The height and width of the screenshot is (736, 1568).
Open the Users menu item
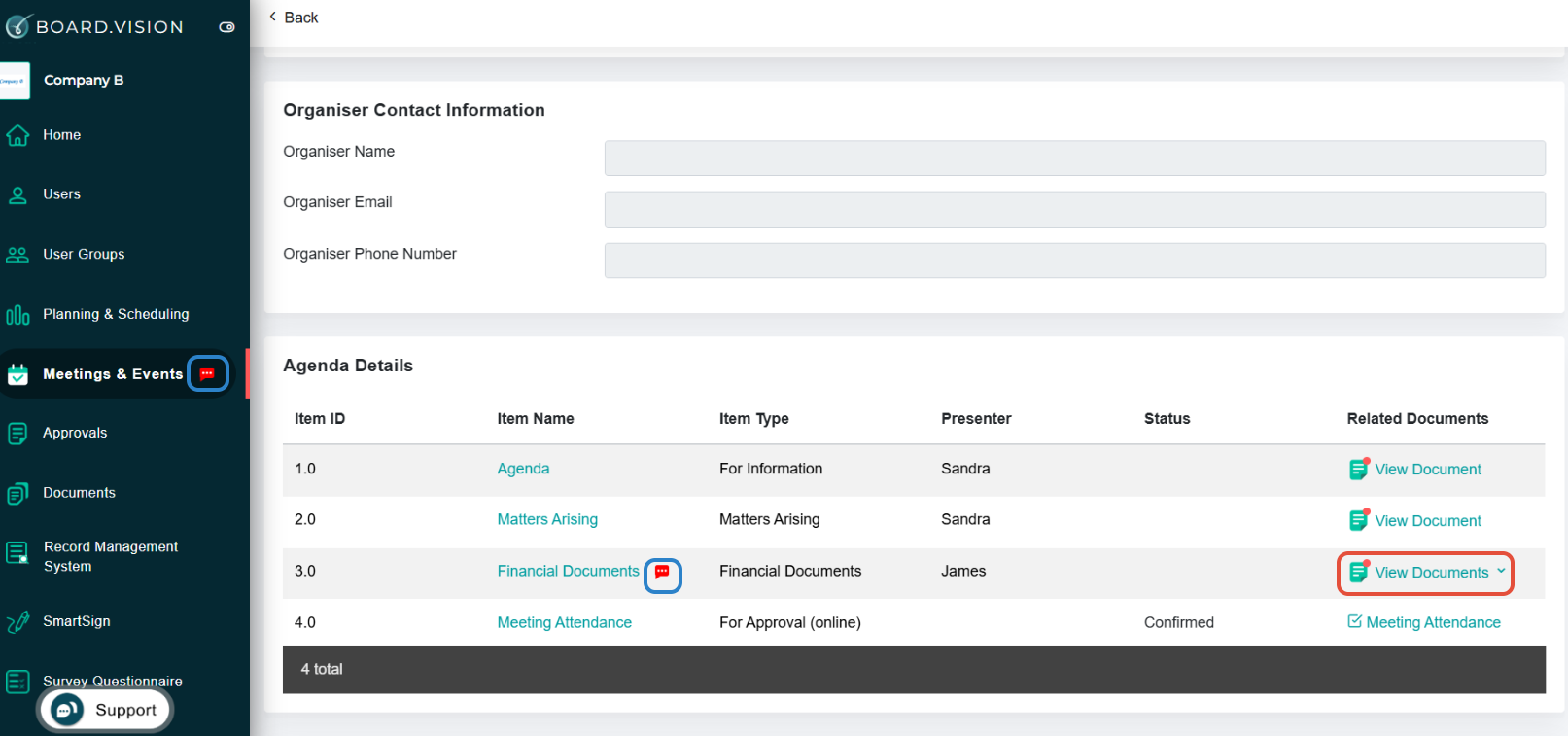pyautogui.click(x=61, y=194)
